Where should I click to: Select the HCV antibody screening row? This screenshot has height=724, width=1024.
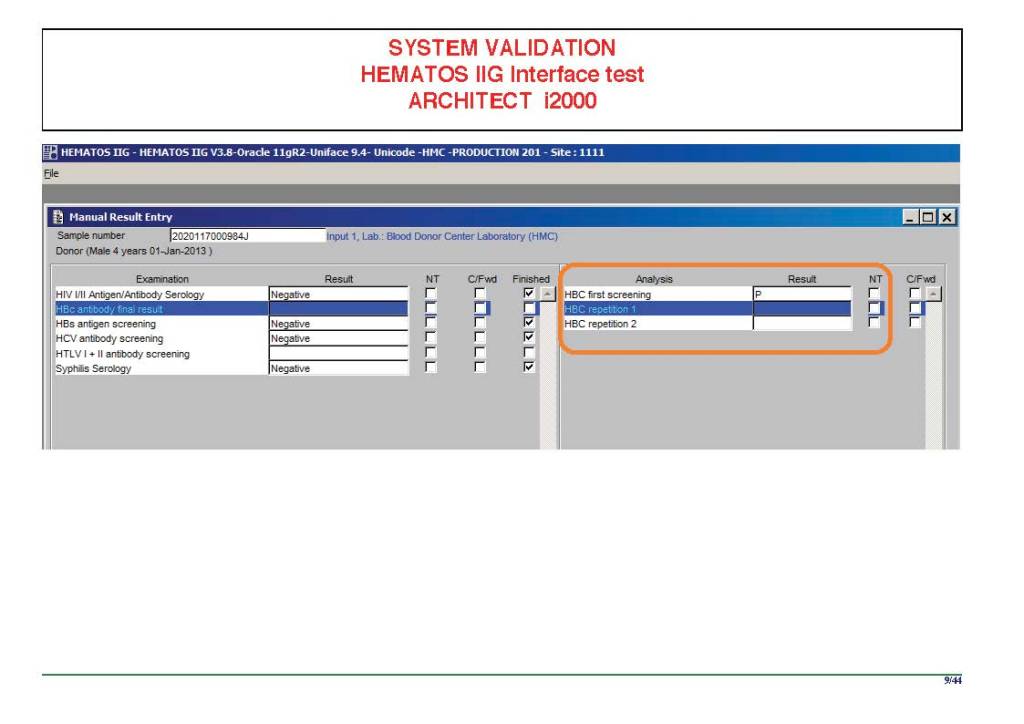(160, 339)
